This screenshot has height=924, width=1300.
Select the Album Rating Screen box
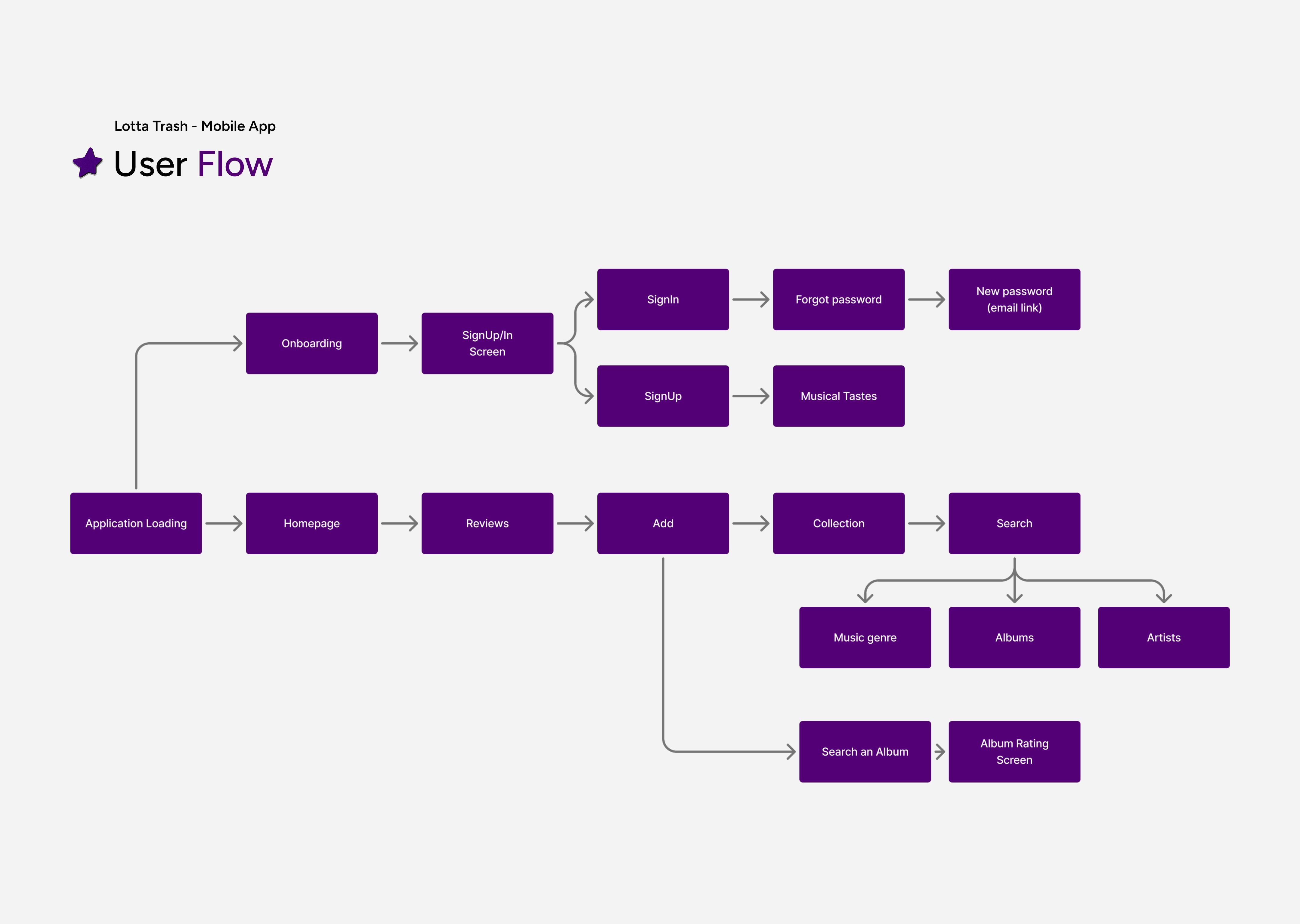[x=1014, y=752]
